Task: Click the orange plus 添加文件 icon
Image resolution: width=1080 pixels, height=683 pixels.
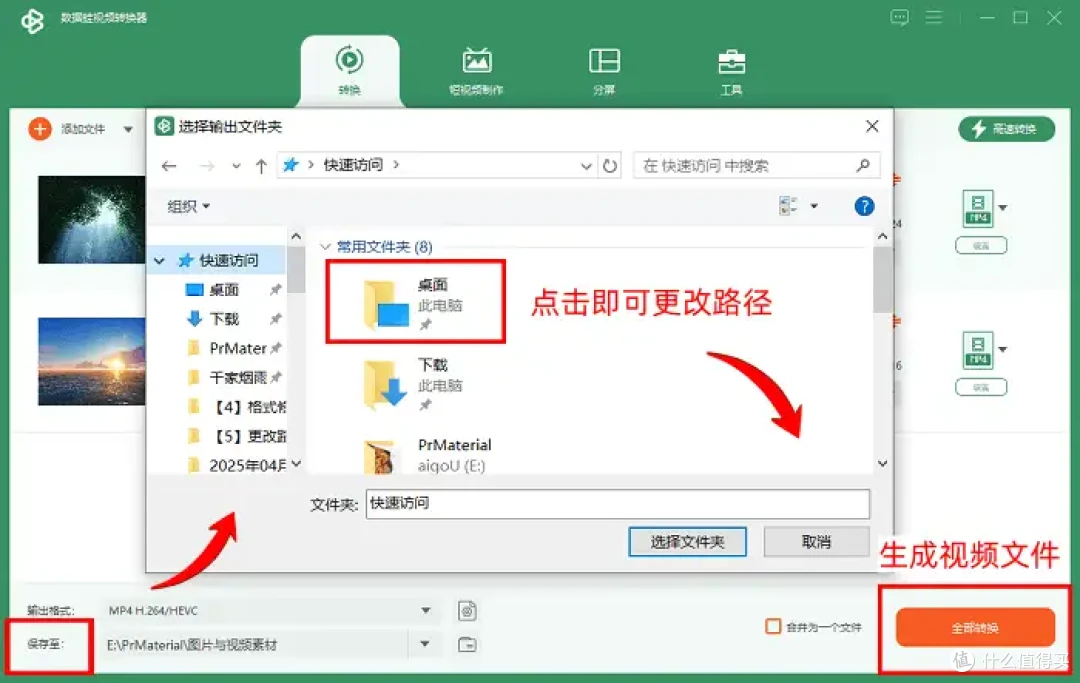Action: 40,129
